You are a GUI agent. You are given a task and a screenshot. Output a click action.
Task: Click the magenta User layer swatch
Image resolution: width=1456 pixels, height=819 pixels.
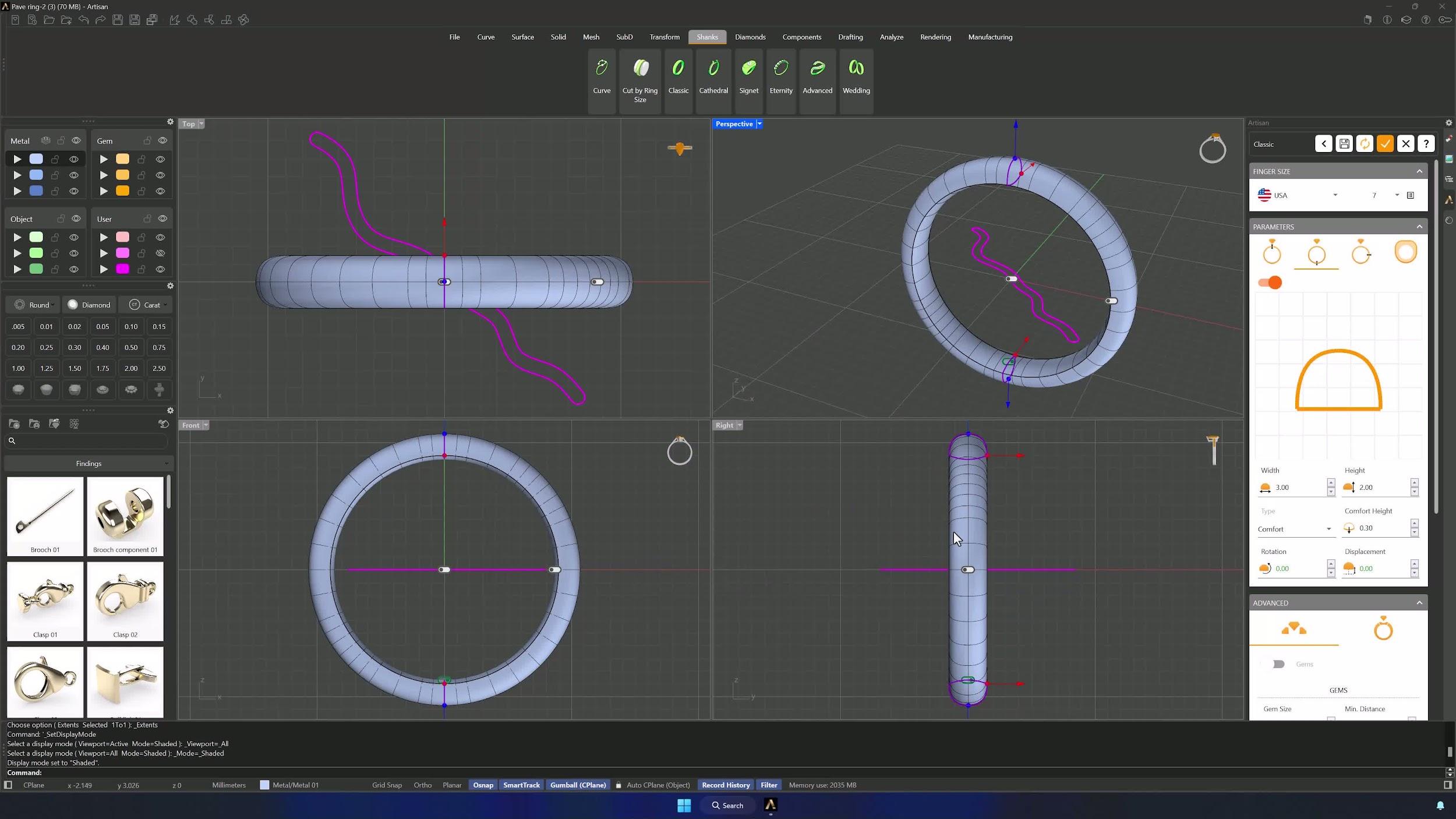coord(122,269)
